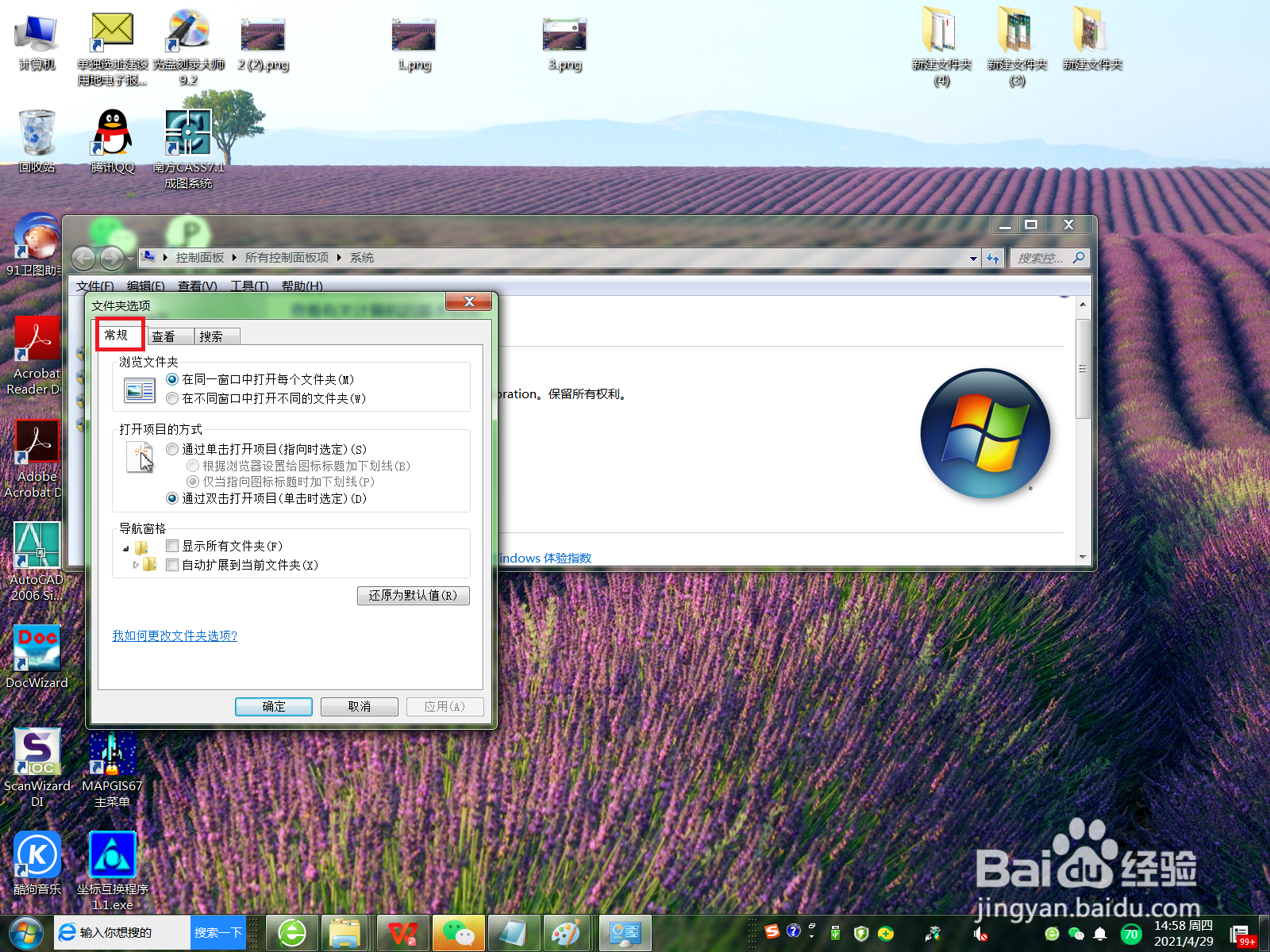Open 南方CASS7.1 成图系统 desktop shortcut
This screenshot has height=952, width=1270.
click(188, 148)
